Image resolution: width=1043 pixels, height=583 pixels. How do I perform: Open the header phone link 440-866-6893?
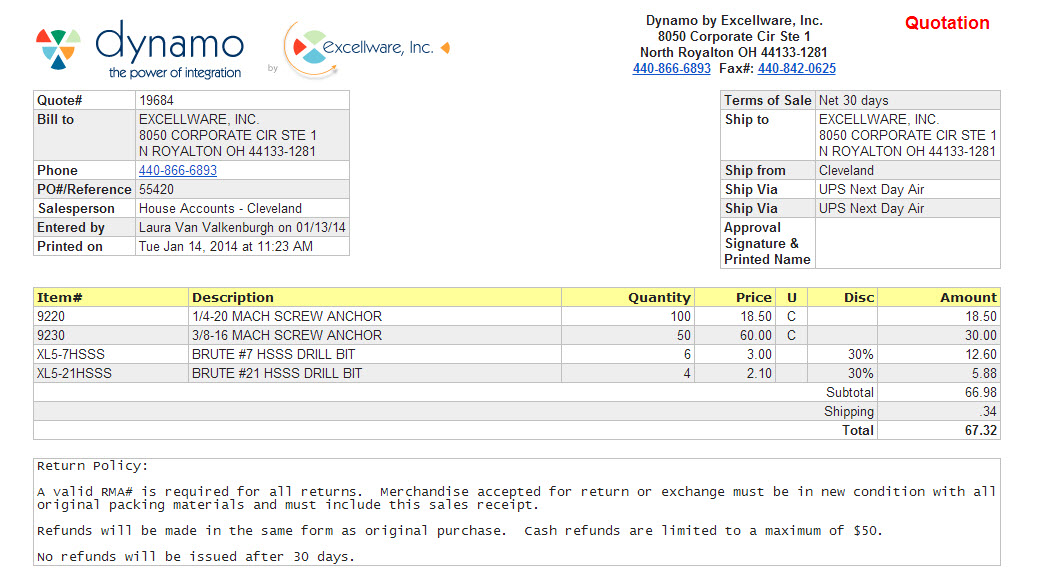(671, 69)
